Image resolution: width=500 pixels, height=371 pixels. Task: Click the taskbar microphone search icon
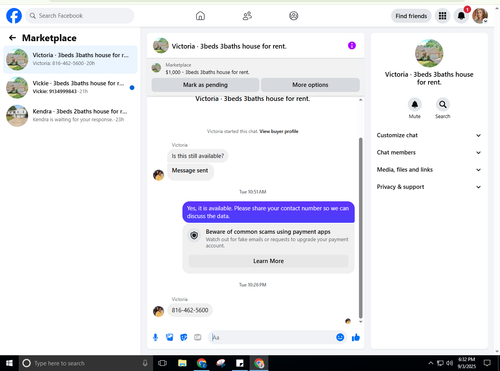point(145,363)
